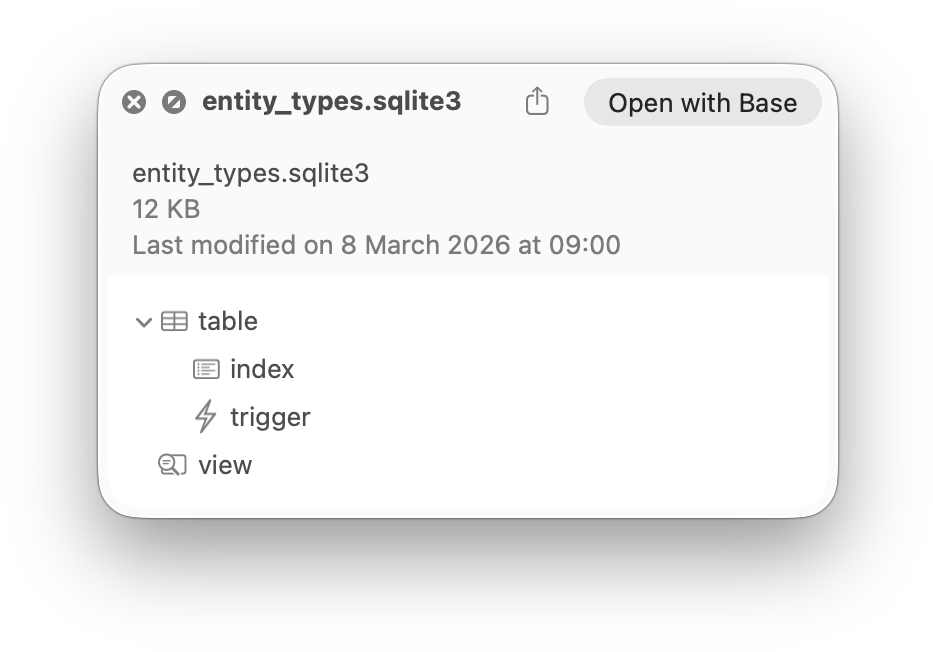This screenshot has height=652, width=933.
Task: Toggle the table disclosure arrow closed
Action: [143, 321]
